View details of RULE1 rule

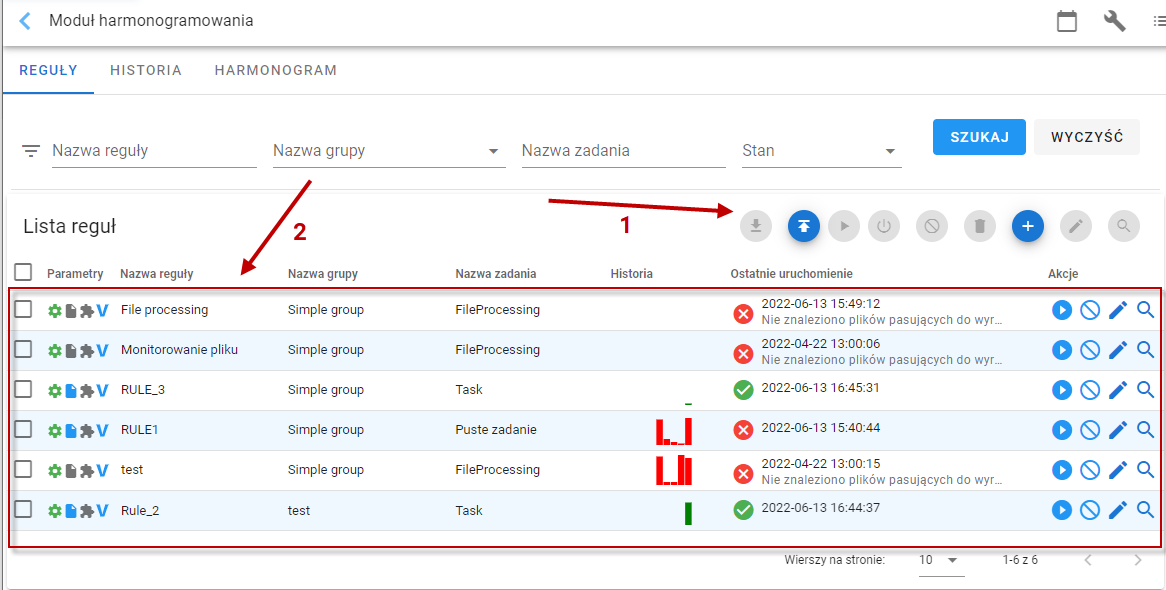point(1145,429)
